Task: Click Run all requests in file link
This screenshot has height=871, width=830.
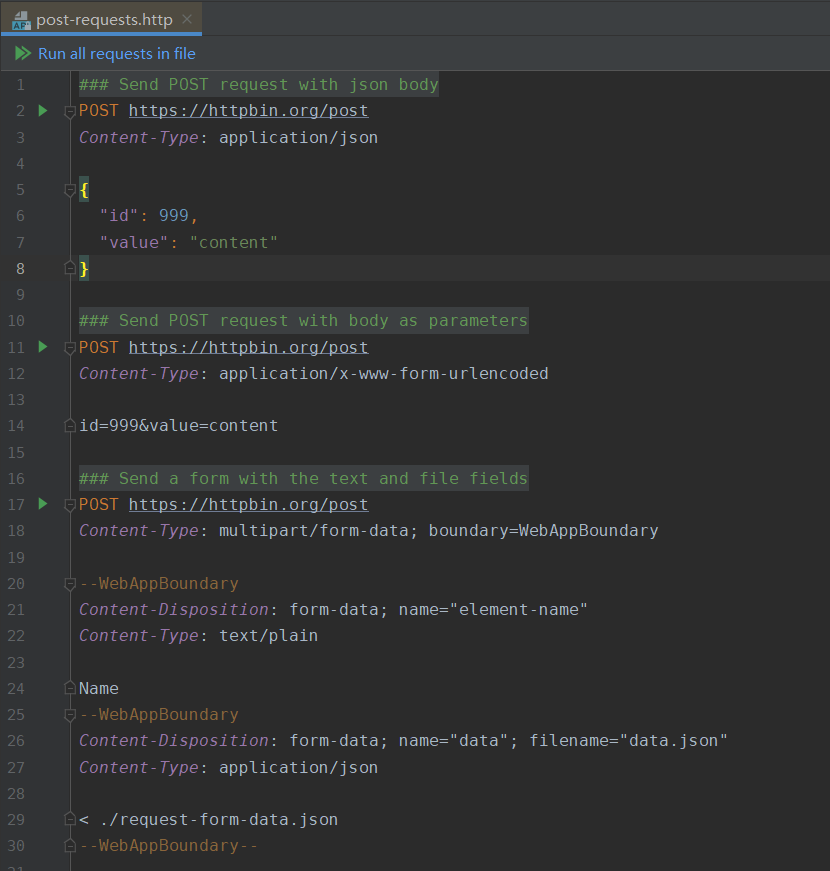Action: click(x=117, y=53)
